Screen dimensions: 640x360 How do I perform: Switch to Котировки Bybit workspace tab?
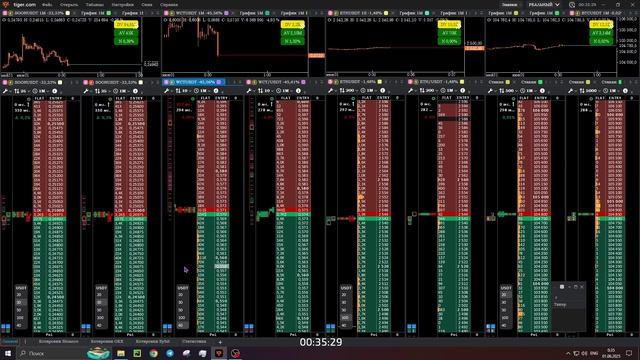[x=152, y=342]
